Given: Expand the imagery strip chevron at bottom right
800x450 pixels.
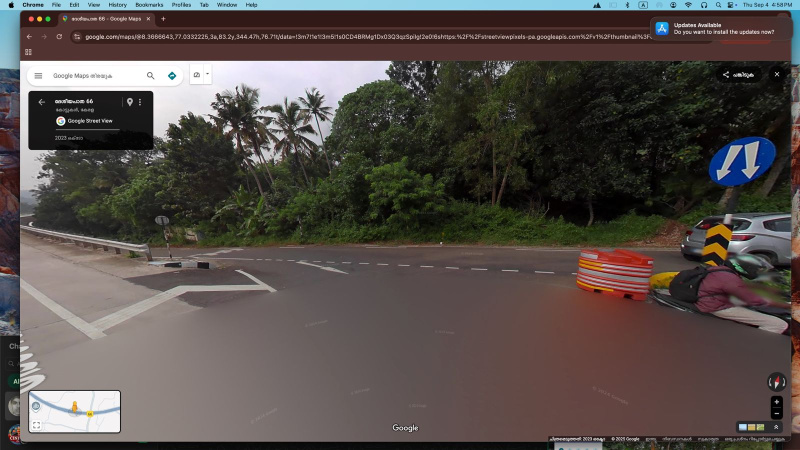Looking at the screenshot, I should click(x=776, y=427).
